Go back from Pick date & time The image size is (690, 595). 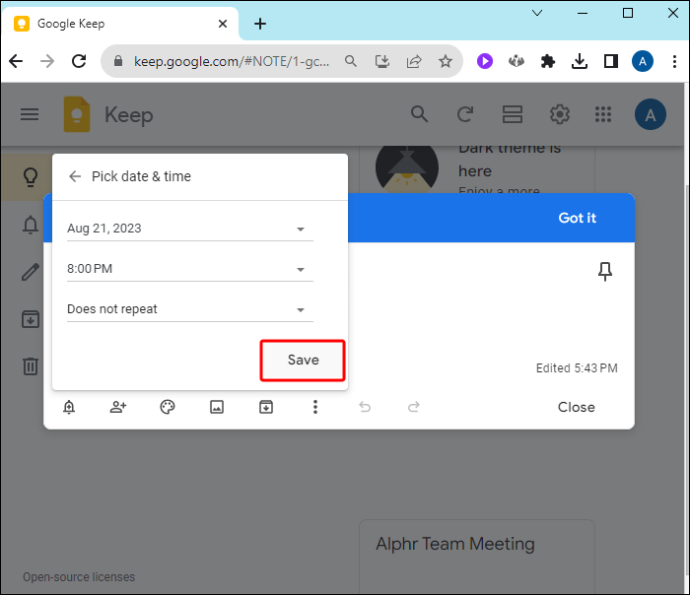click(x=75, y=176)
